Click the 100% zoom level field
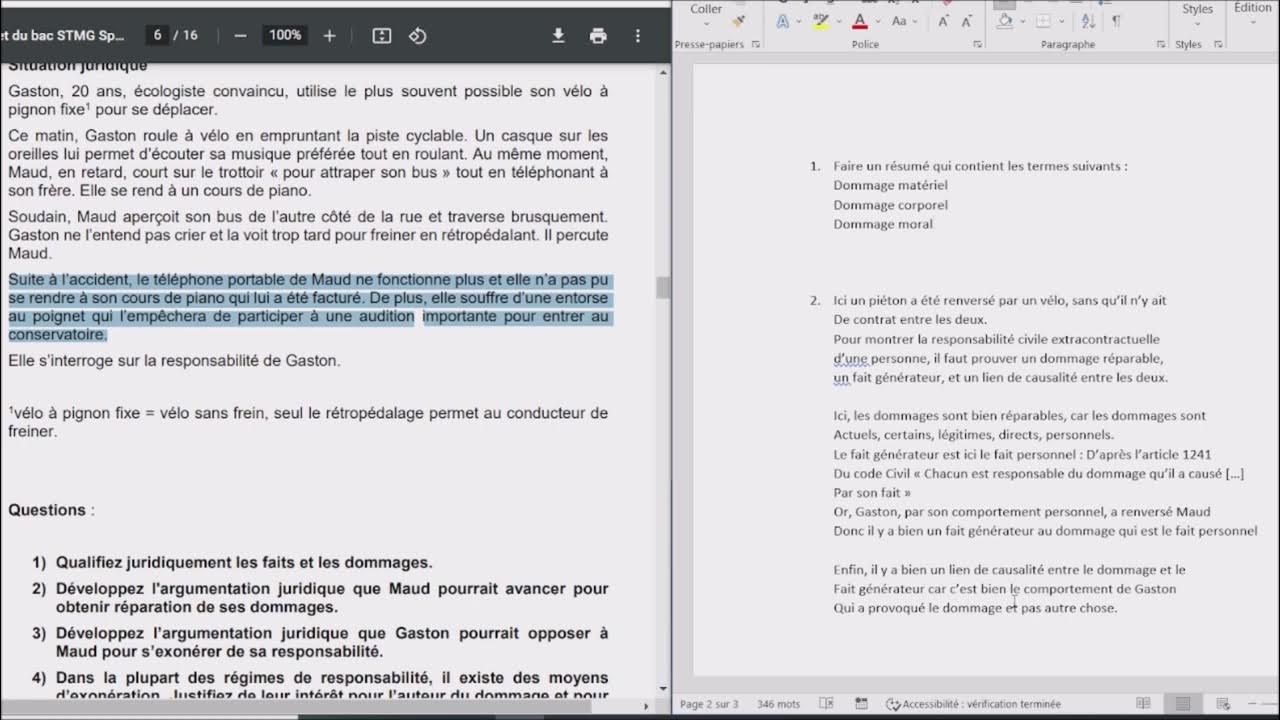Image resolution: width=1280 pixels, height=720 pixels. (285, 35)
